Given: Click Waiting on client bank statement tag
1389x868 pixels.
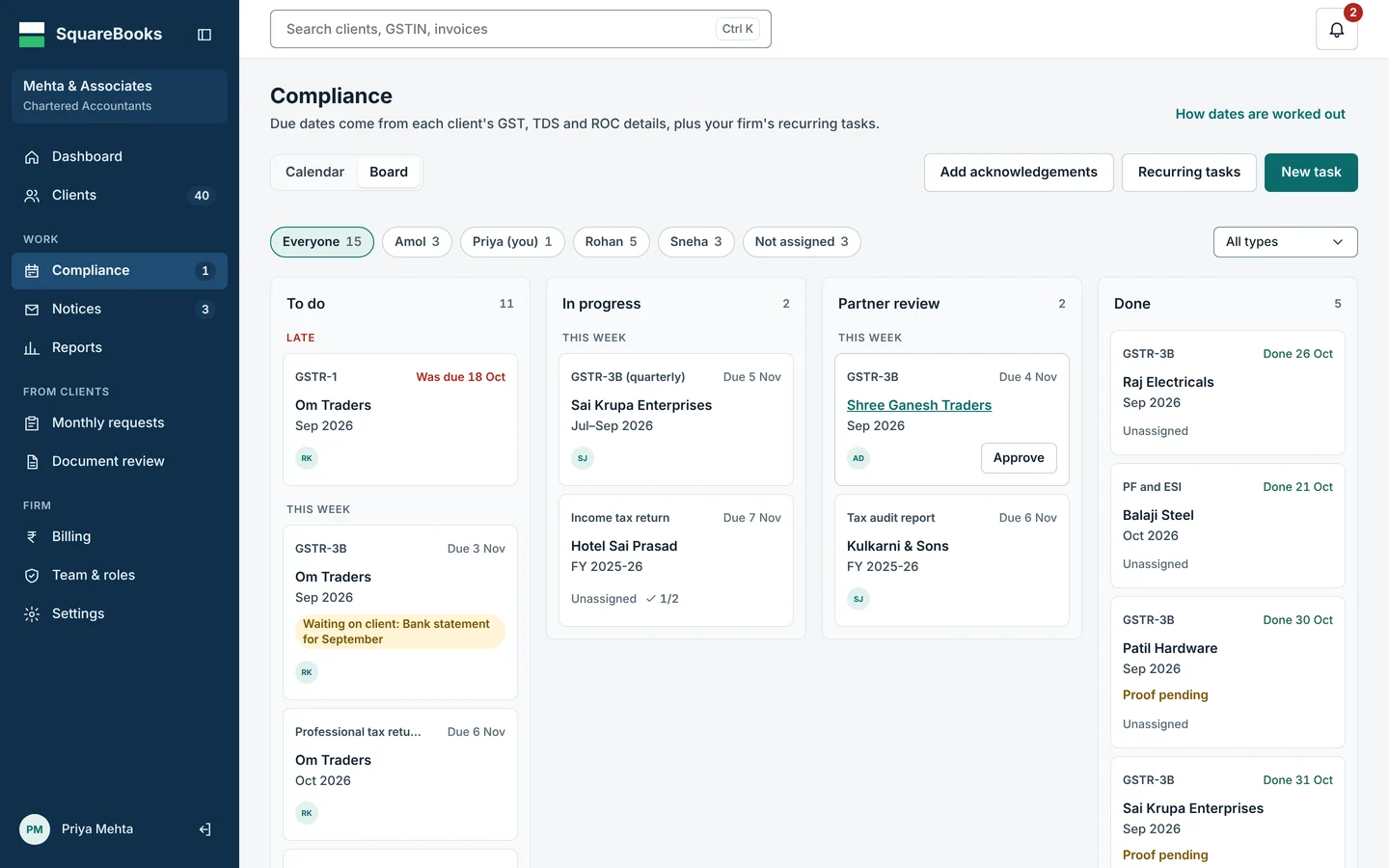Looking at the screenshot, I should click(400, 632).
